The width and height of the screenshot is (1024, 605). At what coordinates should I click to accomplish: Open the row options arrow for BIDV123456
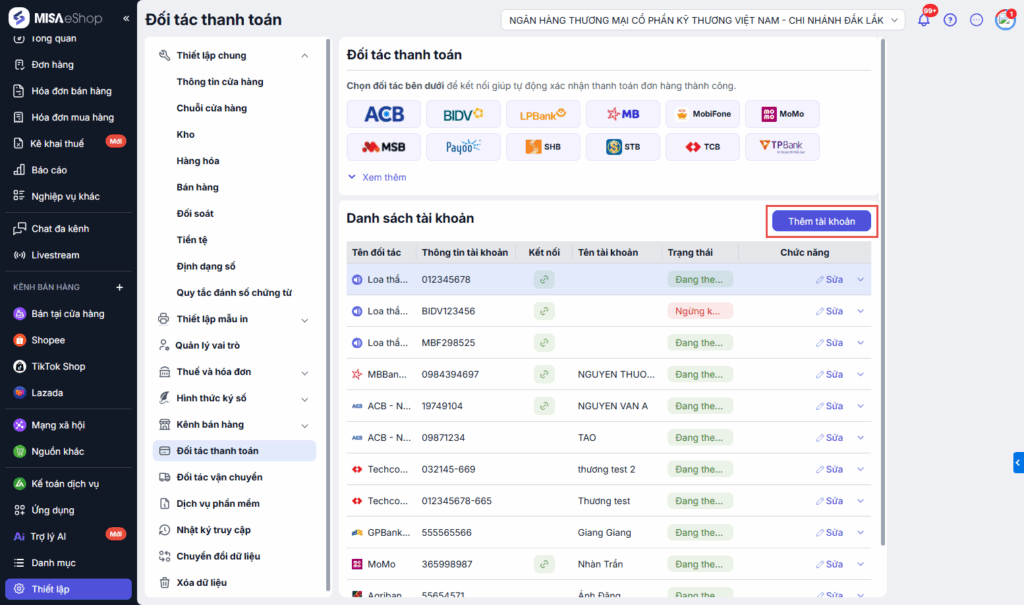coord(860,311)
